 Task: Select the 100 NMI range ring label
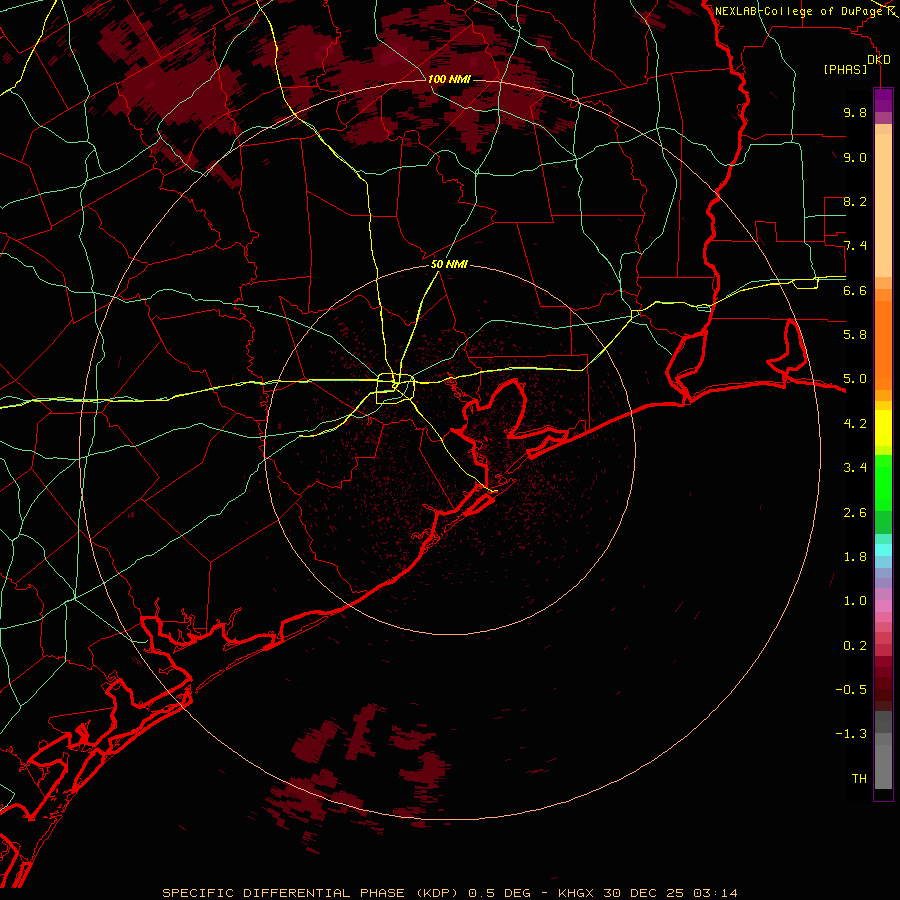pyautogui.click(x=449, y=79)
